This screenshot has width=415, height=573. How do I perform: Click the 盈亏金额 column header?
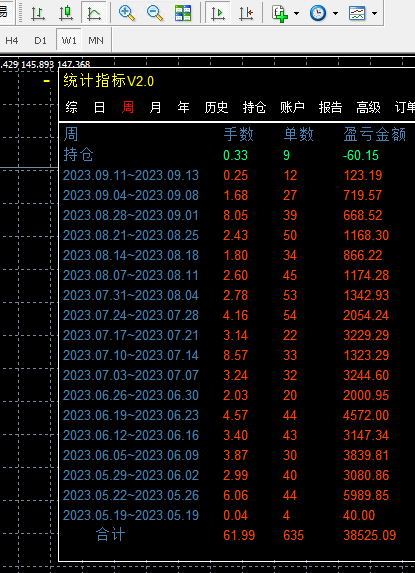coord(374,134)
